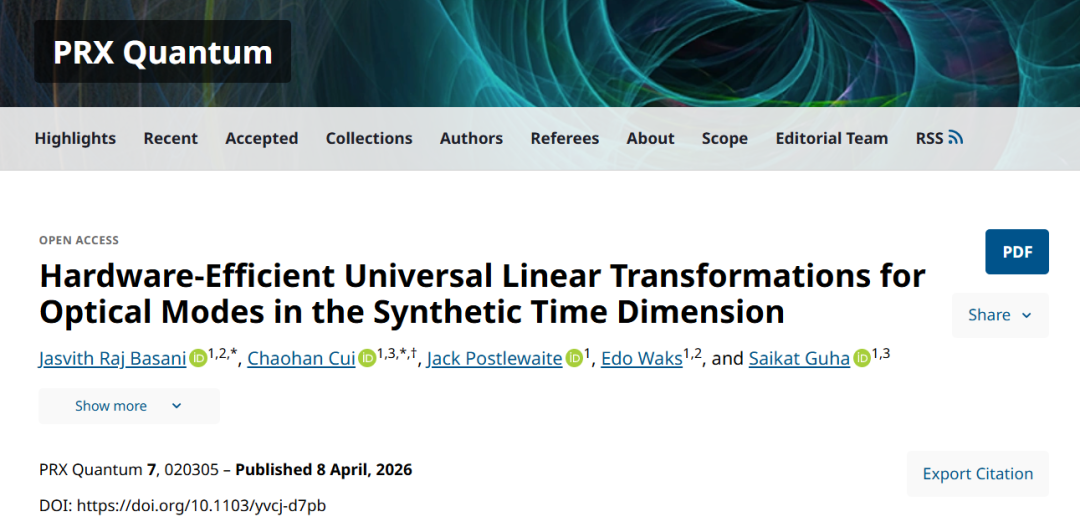Open Chaohan Cui's ORCID icon

point(367,358)
